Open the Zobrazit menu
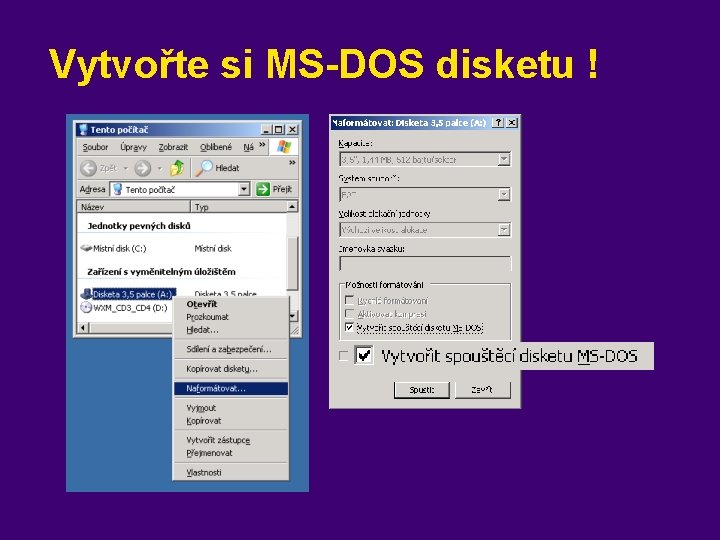Viewport: 720px width, 540px height. pyautogui.click(x=173, y=147)
